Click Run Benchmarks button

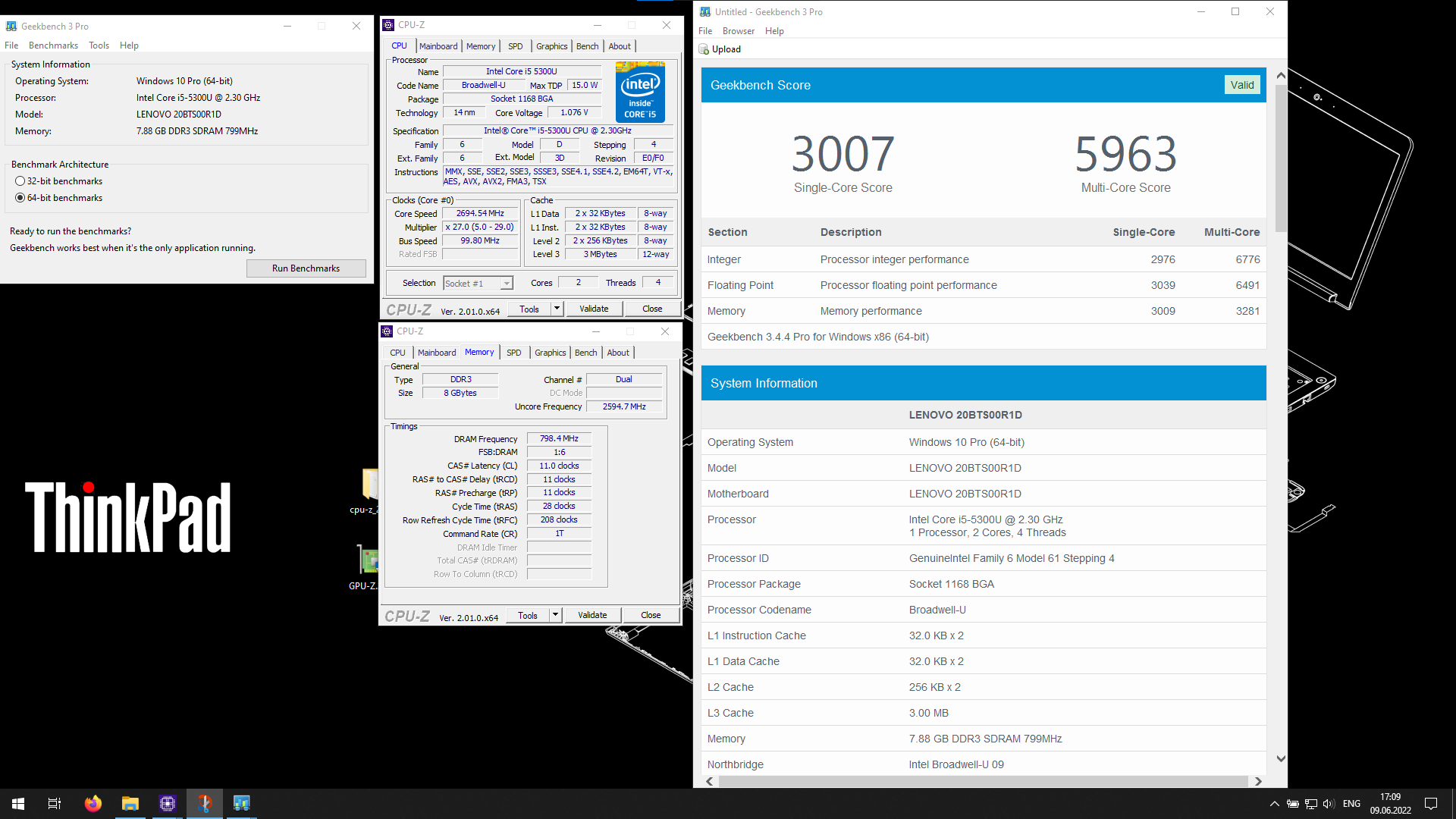tap(306, 268)
